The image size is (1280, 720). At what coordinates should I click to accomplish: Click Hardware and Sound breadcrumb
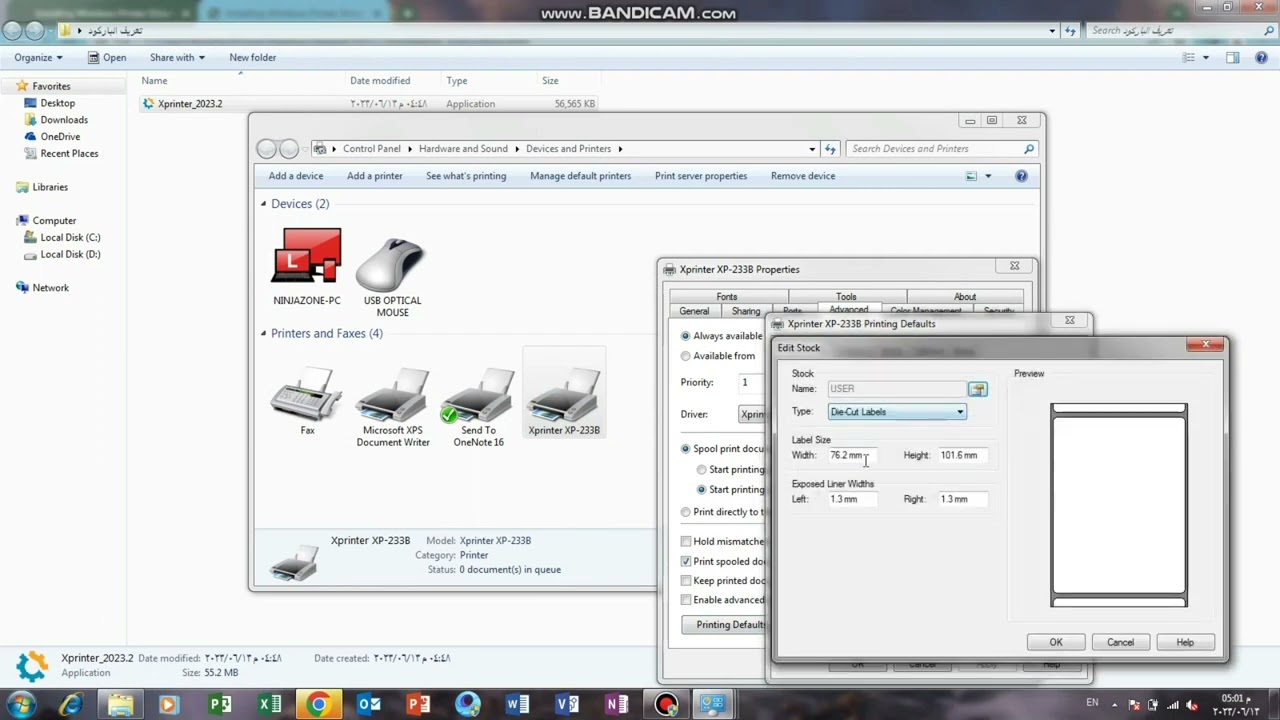click(463, 149)
